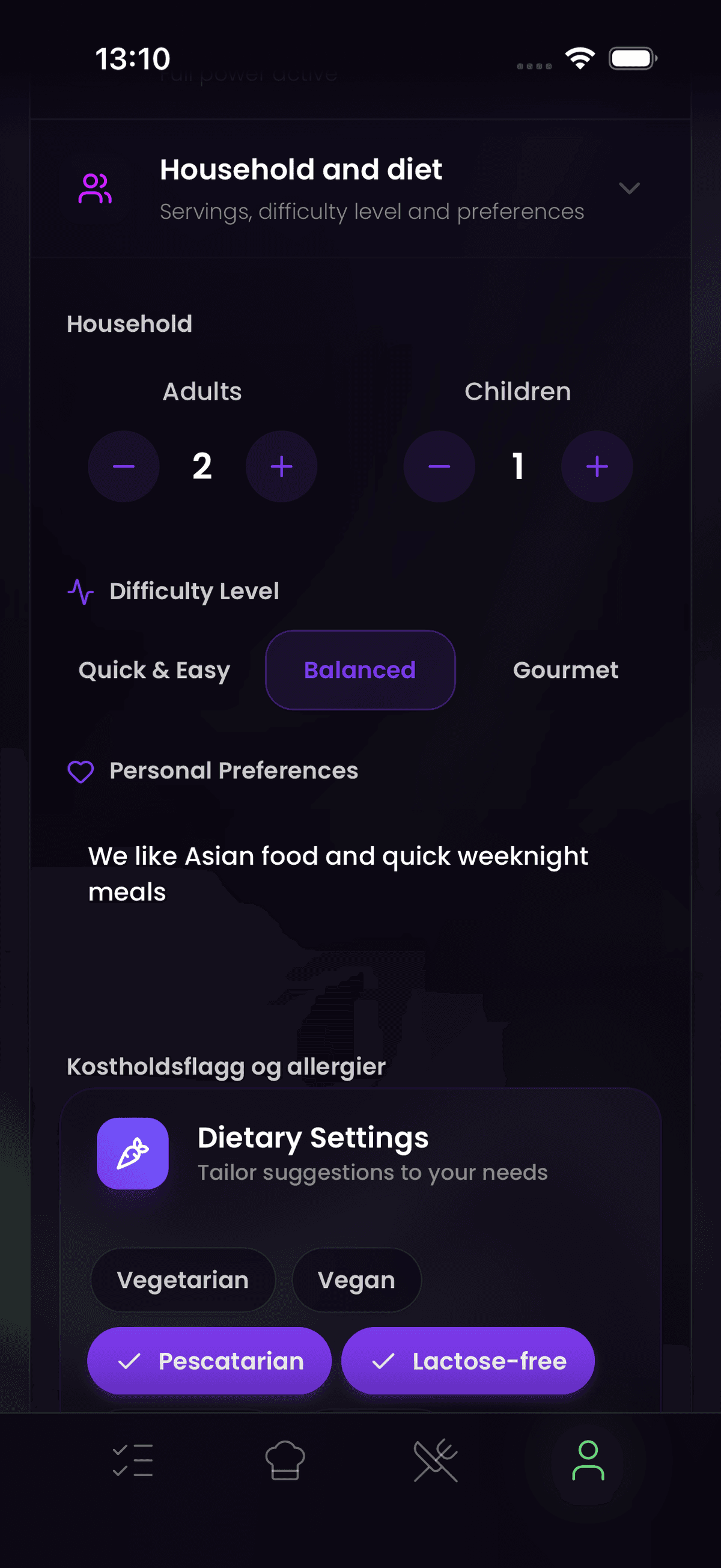
Task: Select the Gourmet difficulty option
Action: (x=566, y=670)
